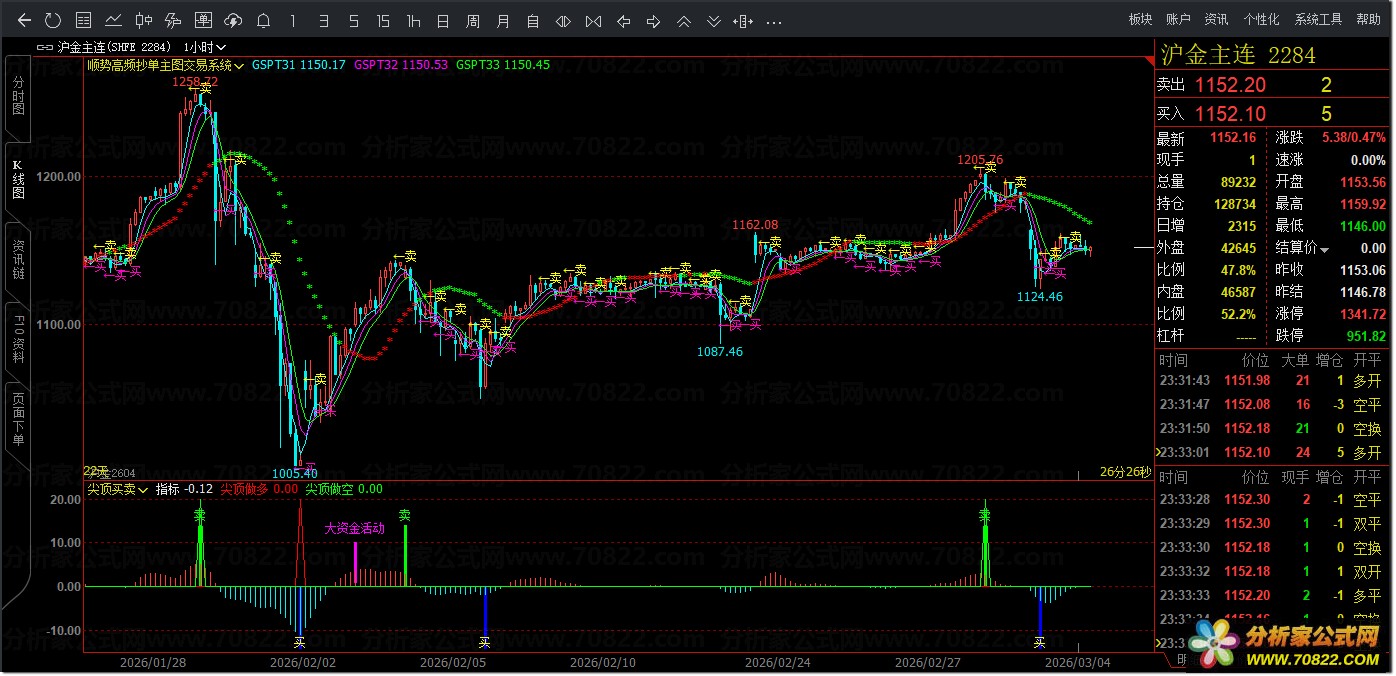Click the three-dot more options icon
The height and width of the screenshot is (676, 1396).
pyautogui.click(x=773, y=20)
